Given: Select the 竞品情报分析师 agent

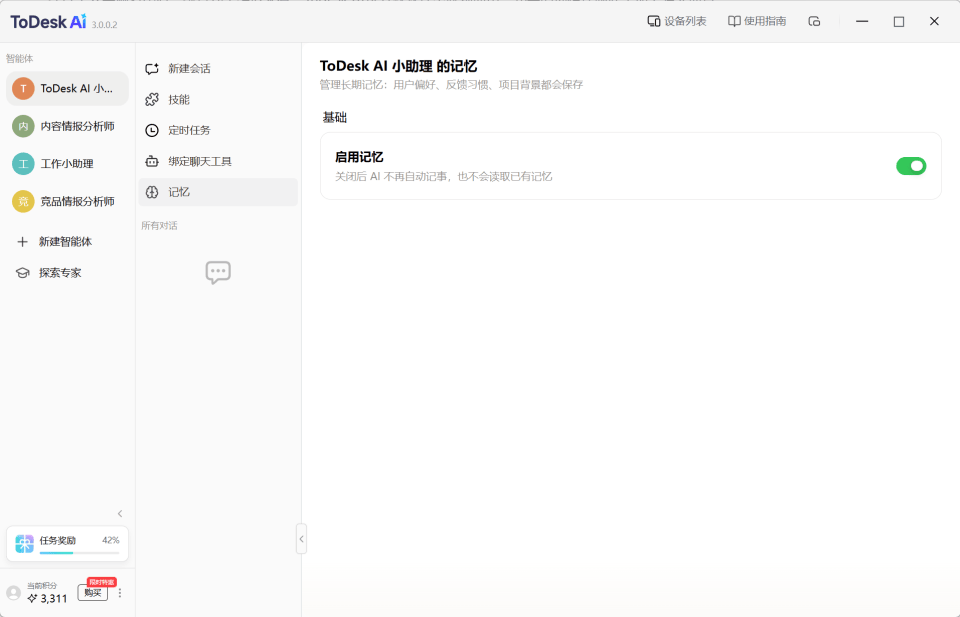Looking at the screenshot, I should click(67, 201).
